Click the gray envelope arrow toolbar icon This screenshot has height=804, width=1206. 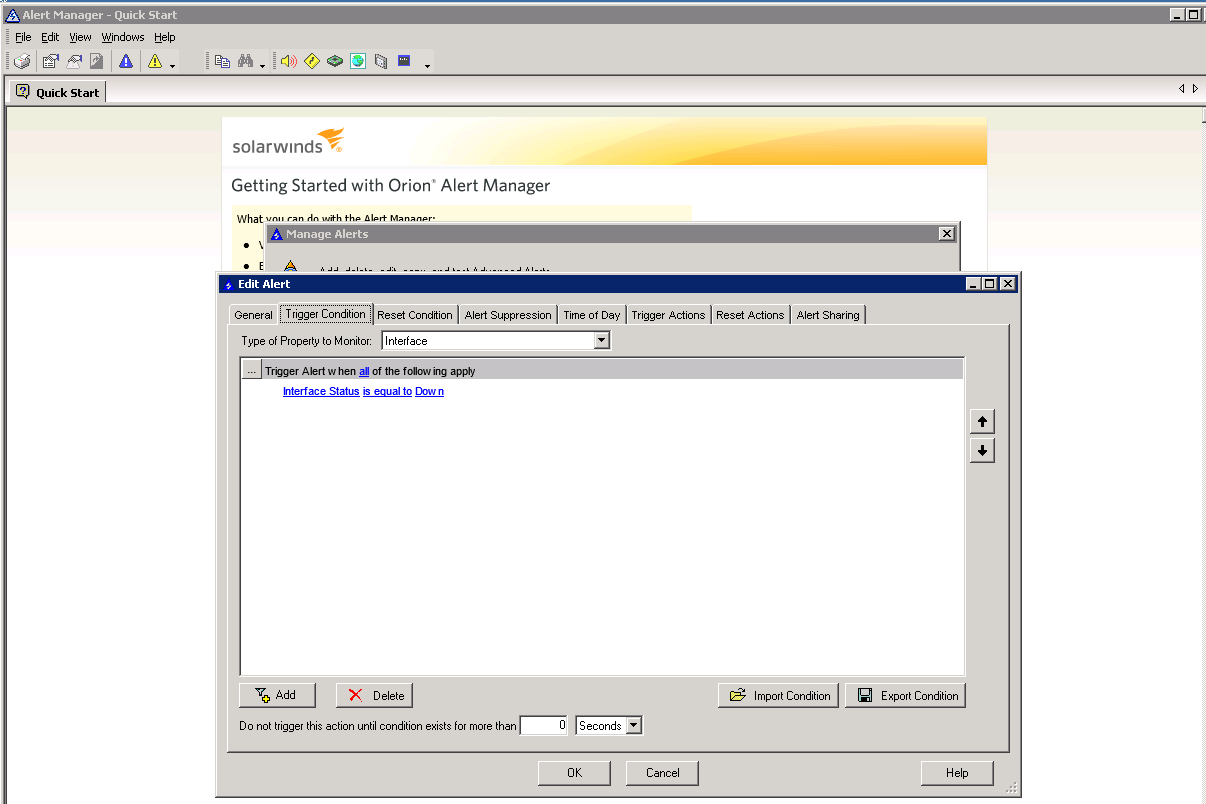(74, 61)
